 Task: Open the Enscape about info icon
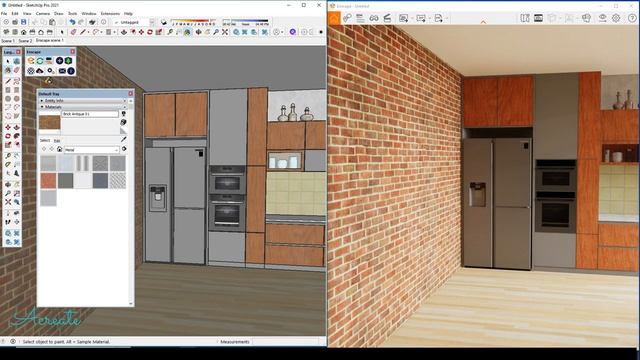(71, 71)
